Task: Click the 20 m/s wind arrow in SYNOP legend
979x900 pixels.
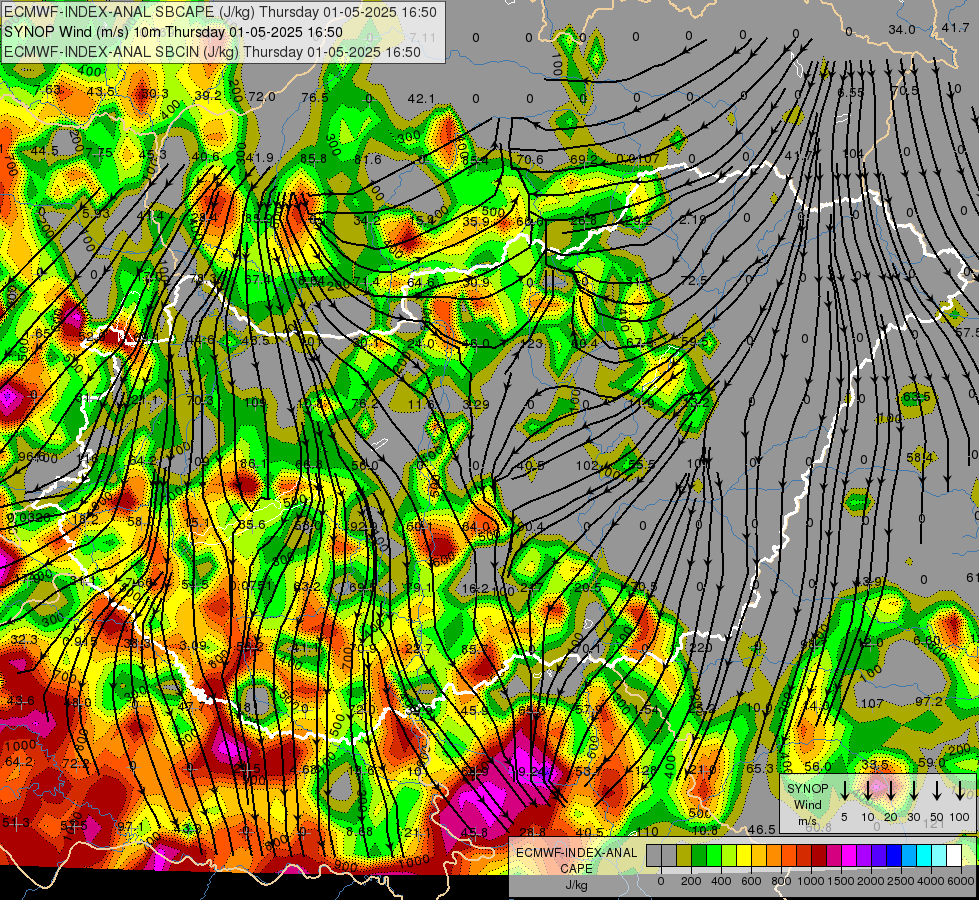Action: [890, 791]
